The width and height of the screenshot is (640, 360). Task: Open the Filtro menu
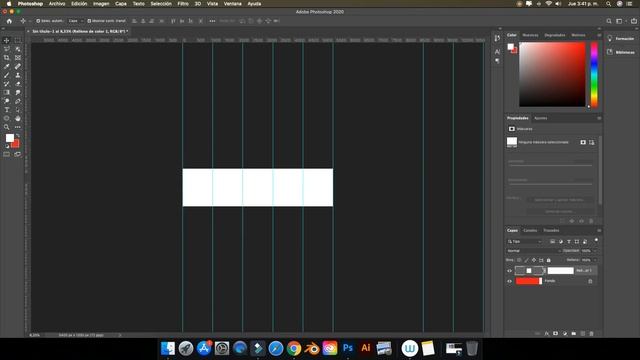(x=183, y=4)
